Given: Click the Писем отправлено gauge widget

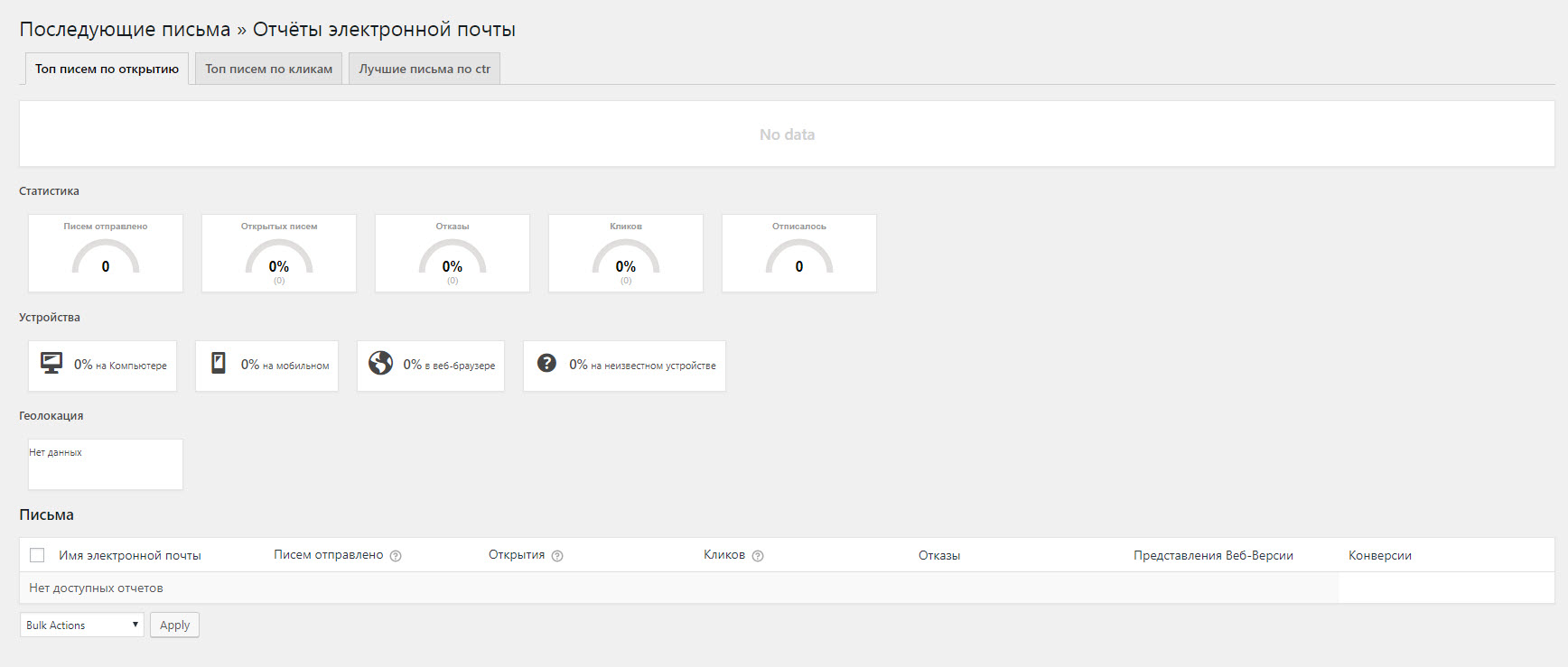Looking at the screenshot, I should tap(106, 254).
